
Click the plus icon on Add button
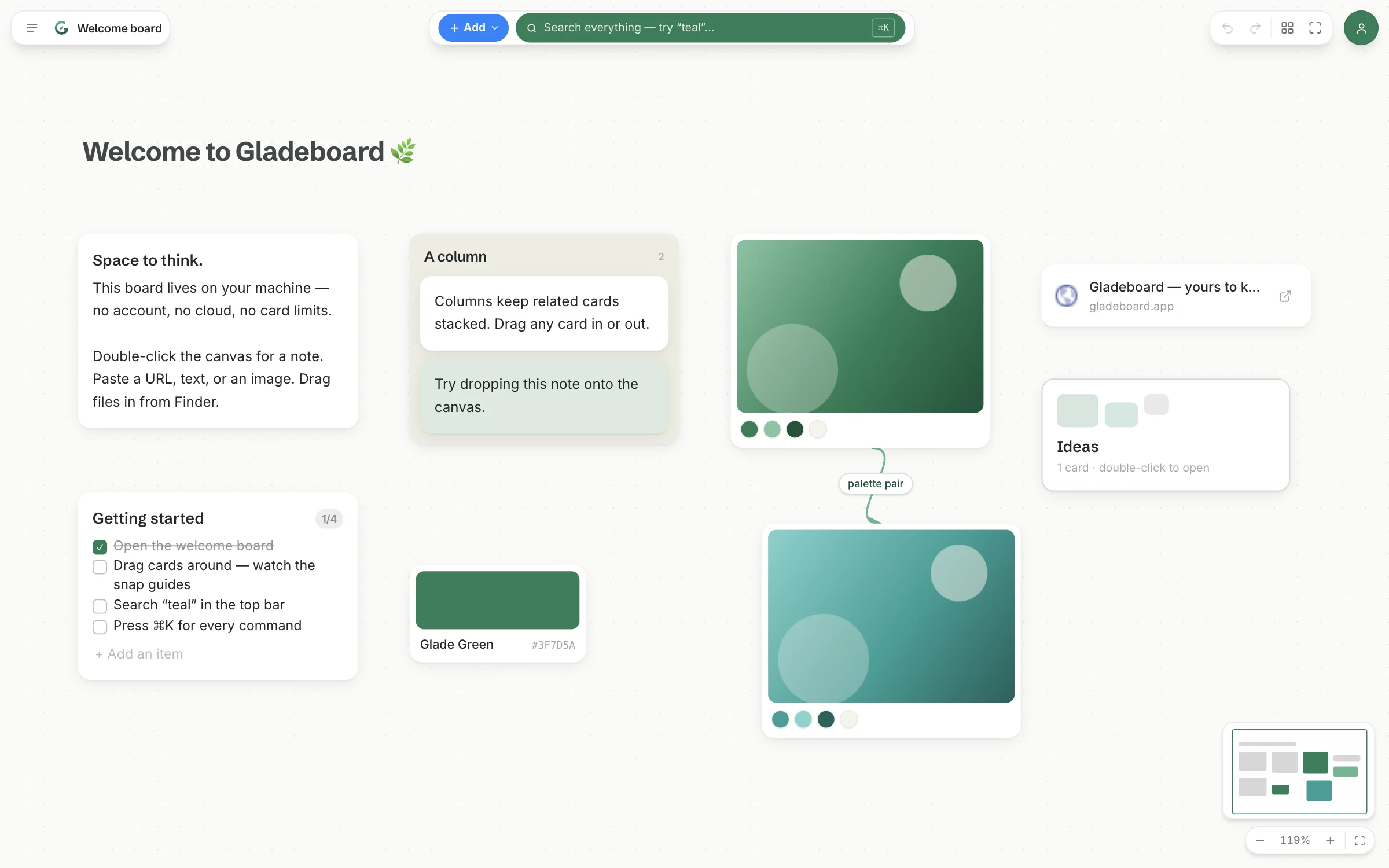[454, 28]
